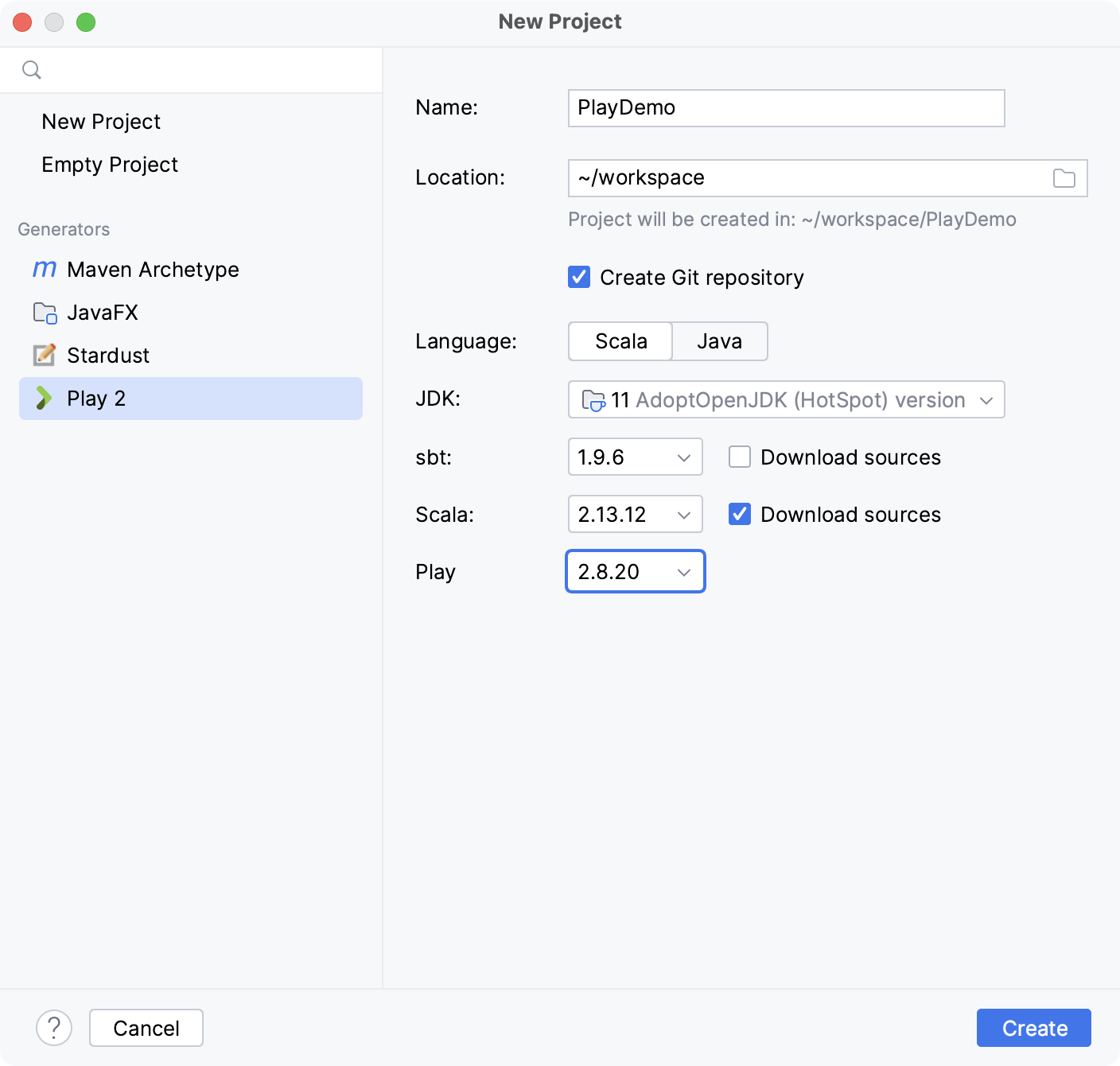This screenshot has height=1066, width=1120.
Task: Select the Empty Project list item
Action: click(110, 165)
